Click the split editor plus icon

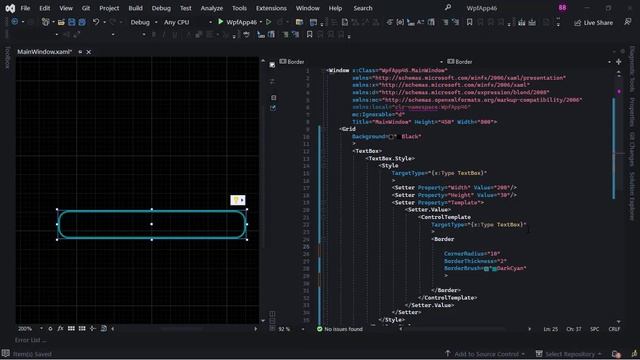coord(619,62)
